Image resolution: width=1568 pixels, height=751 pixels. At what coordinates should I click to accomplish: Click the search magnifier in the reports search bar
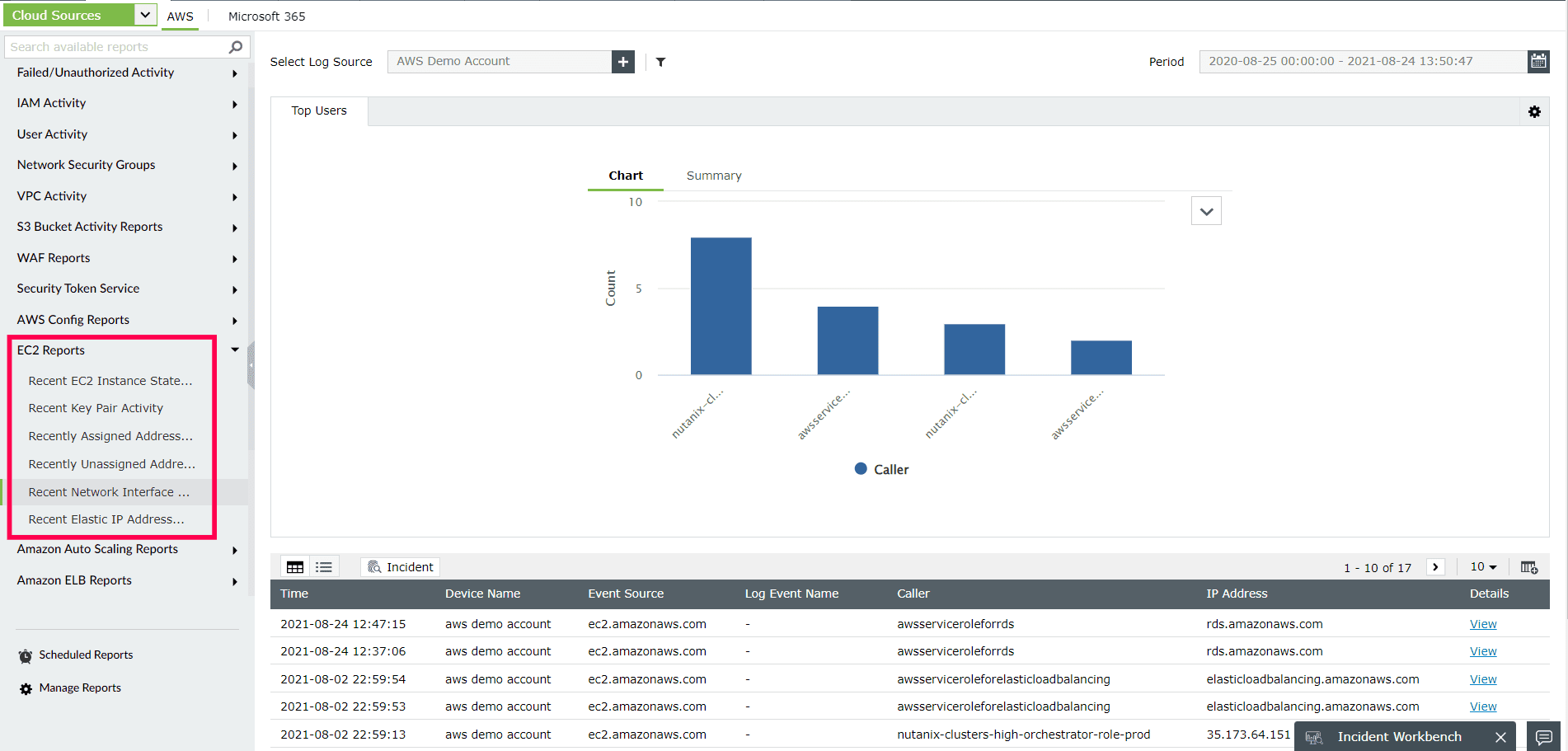(x=235, y=46)
